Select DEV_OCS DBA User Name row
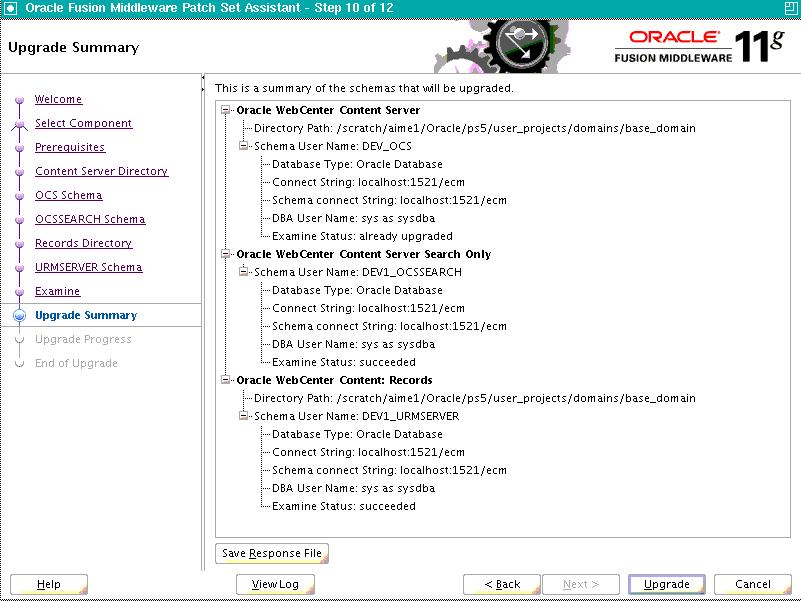801x601 pixels. pyautogui.click(x=354, y=218)
